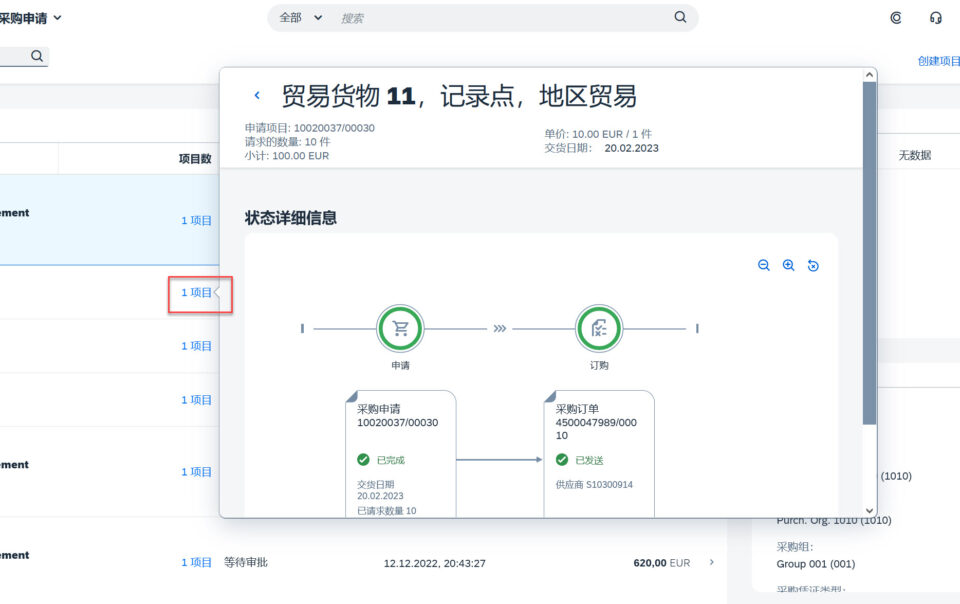This screenshot has height=604, width=960.
Task: Click the date 12.12.2022, 20:43:27
Action: [435, 563]
